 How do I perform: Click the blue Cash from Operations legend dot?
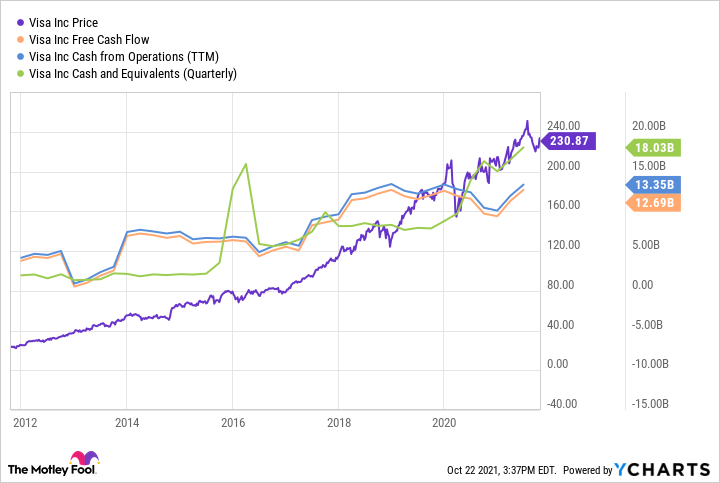coord(19,55)
